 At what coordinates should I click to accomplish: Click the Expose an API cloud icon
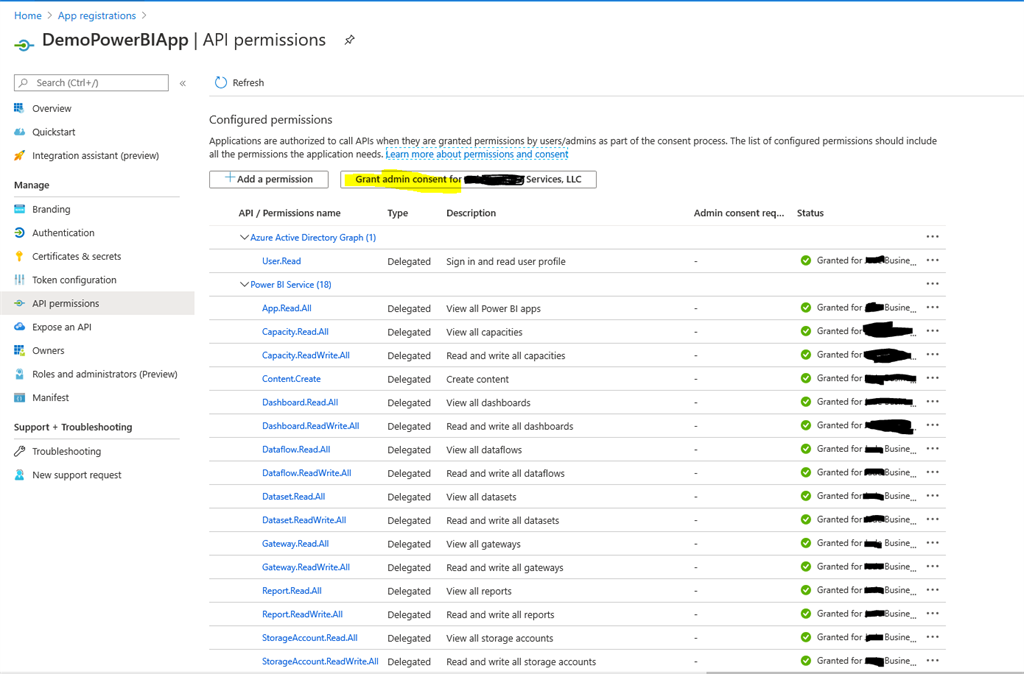(x=20, y=327)
